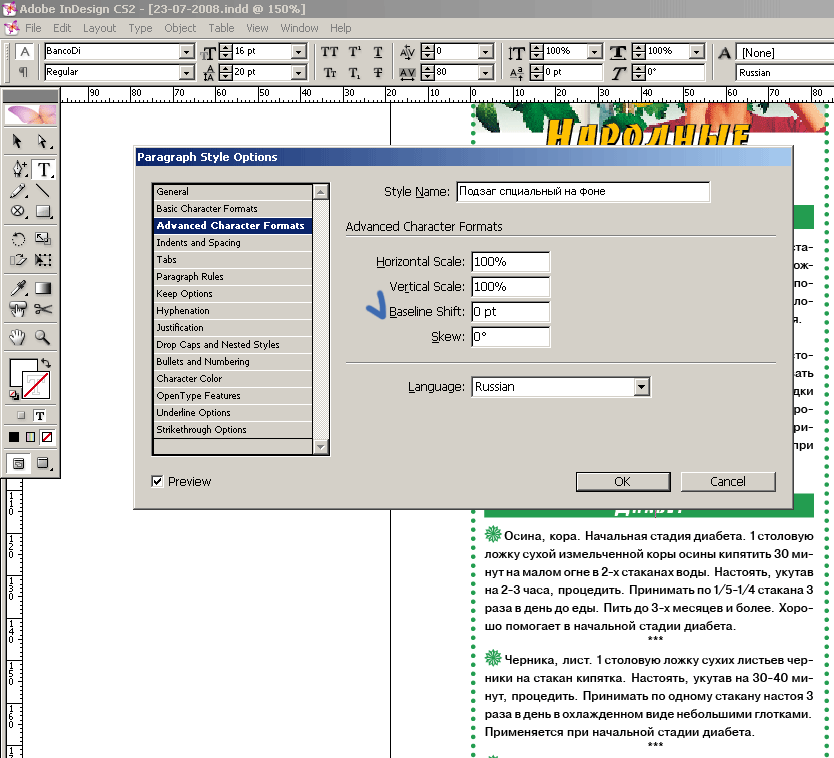This screenshot has width=834, height=758.
Task: Open the control panel horizontal scale dropdown
Action: (x=696, y=52)
